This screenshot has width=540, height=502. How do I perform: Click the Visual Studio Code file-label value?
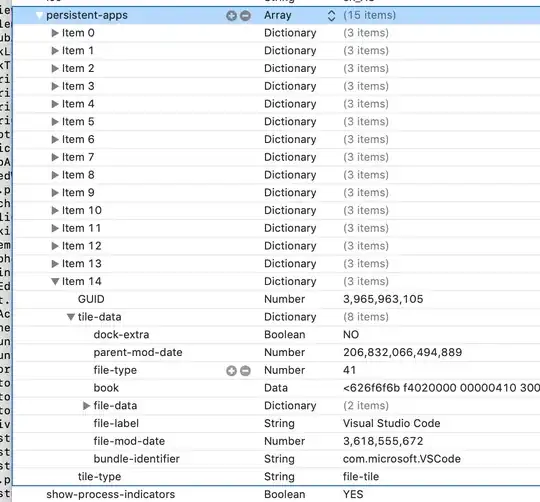point(392,423)
